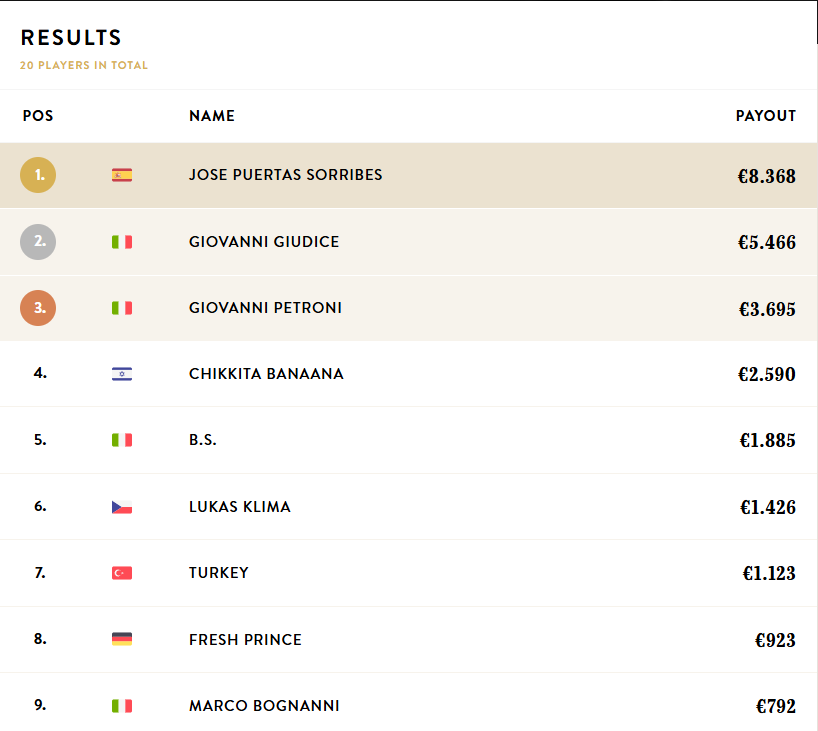Click the POS column header
Screen dimensions: 818x731
pyautogui.click(x=38, y=116)
